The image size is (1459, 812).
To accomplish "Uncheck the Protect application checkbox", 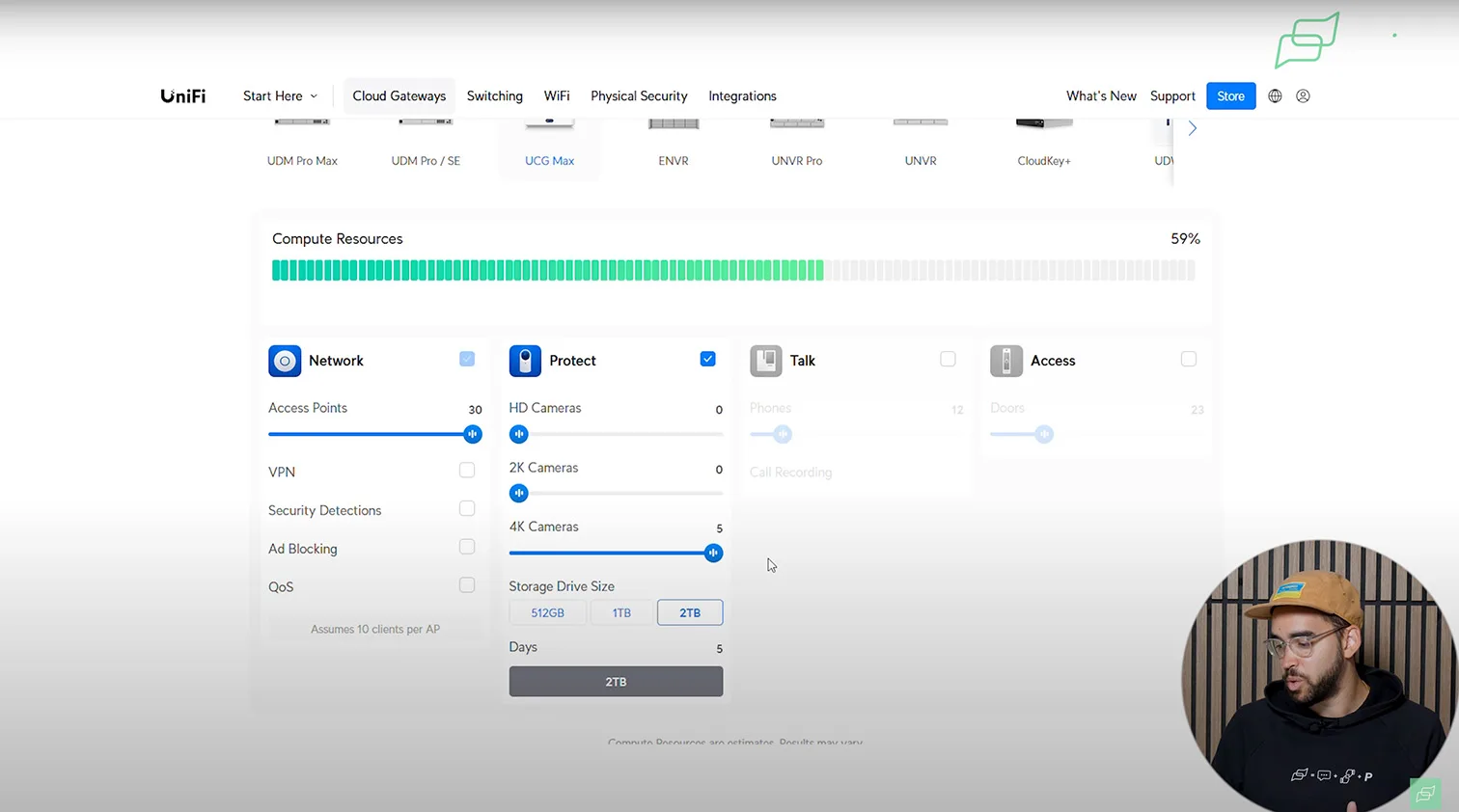I will coord(707,359).
